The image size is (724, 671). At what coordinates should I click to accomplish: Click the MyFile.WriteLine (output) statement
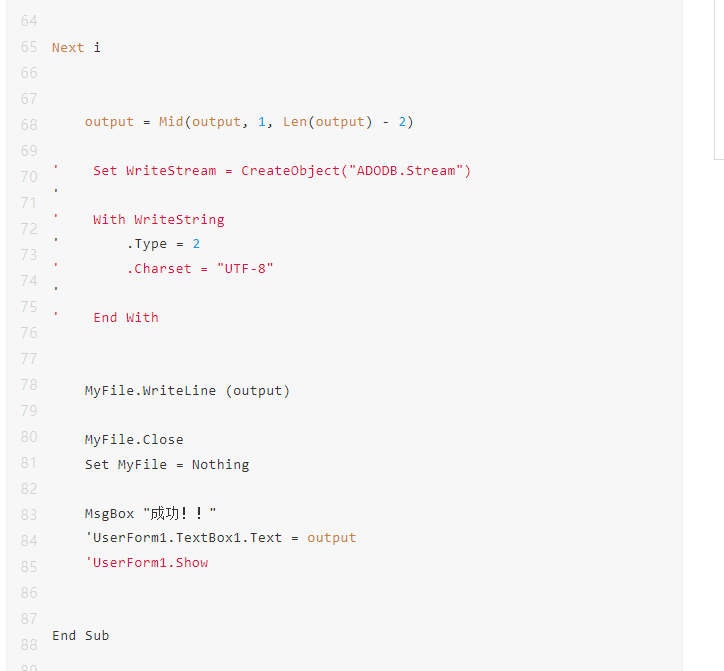(187, 391)
